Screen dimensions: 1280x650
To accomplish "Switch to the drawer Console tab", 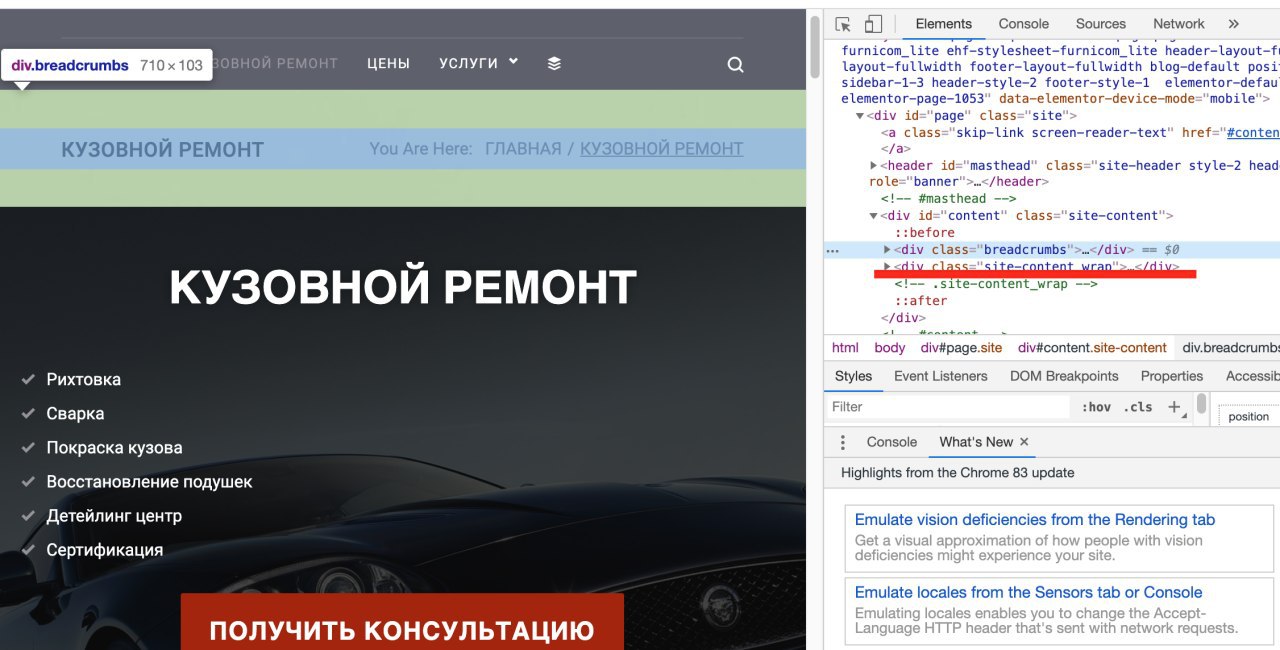I will [892, 442].
